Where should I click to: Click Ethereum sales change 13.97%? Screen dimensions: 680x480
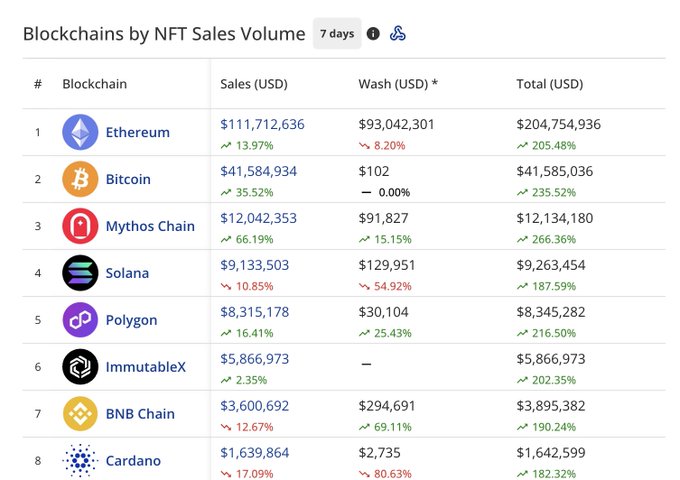247,145
